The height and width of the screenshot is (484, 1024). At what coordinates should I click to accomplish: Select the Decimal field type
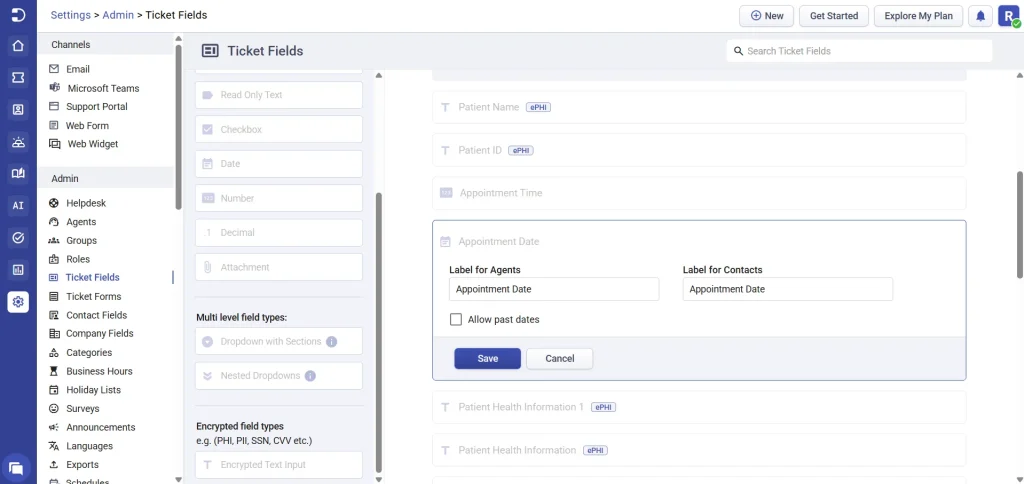(279, 233)
